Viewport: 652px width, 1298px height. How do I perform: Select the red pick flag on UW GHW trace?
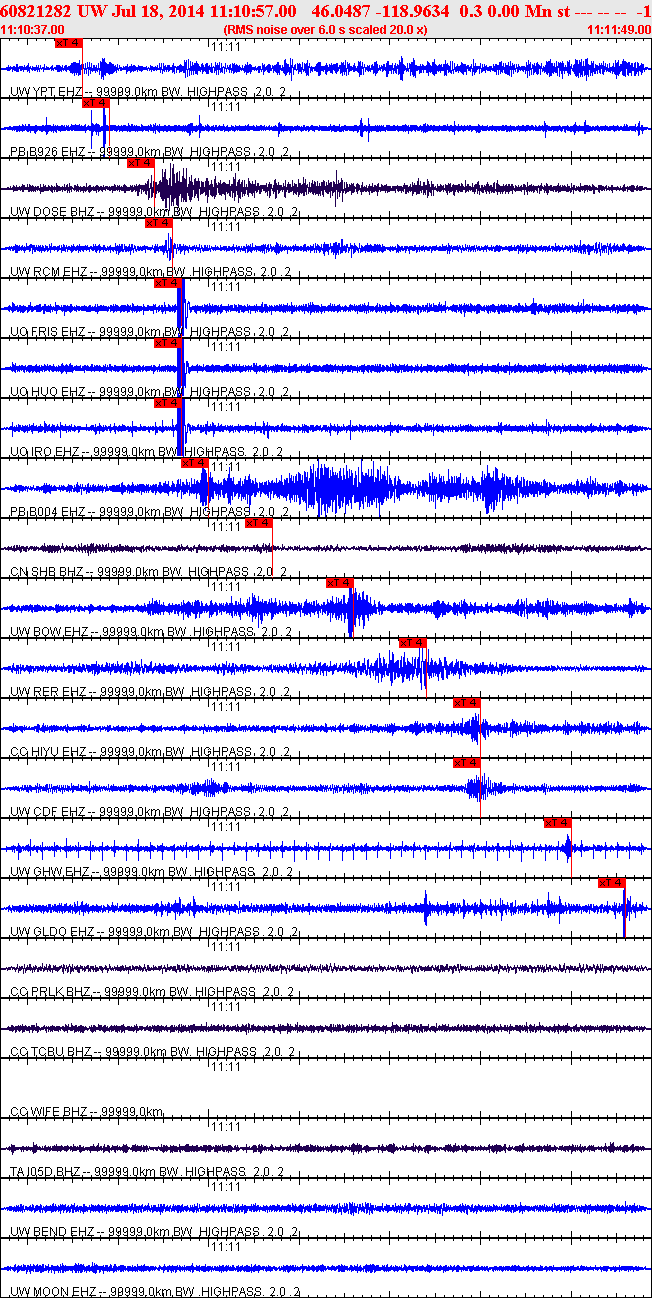(557, 823)
